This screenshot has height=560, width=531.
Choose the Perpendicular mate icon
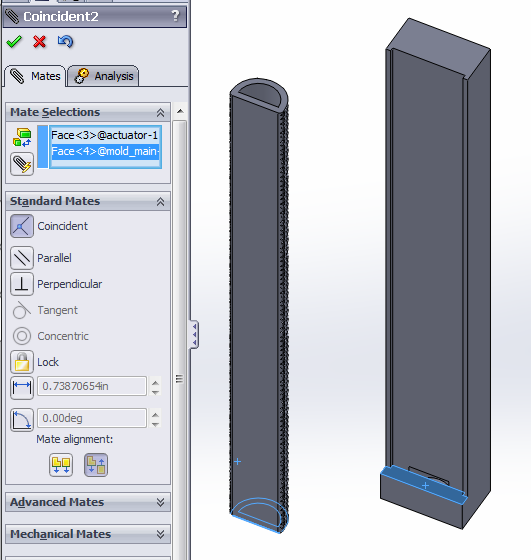point(22,284)
